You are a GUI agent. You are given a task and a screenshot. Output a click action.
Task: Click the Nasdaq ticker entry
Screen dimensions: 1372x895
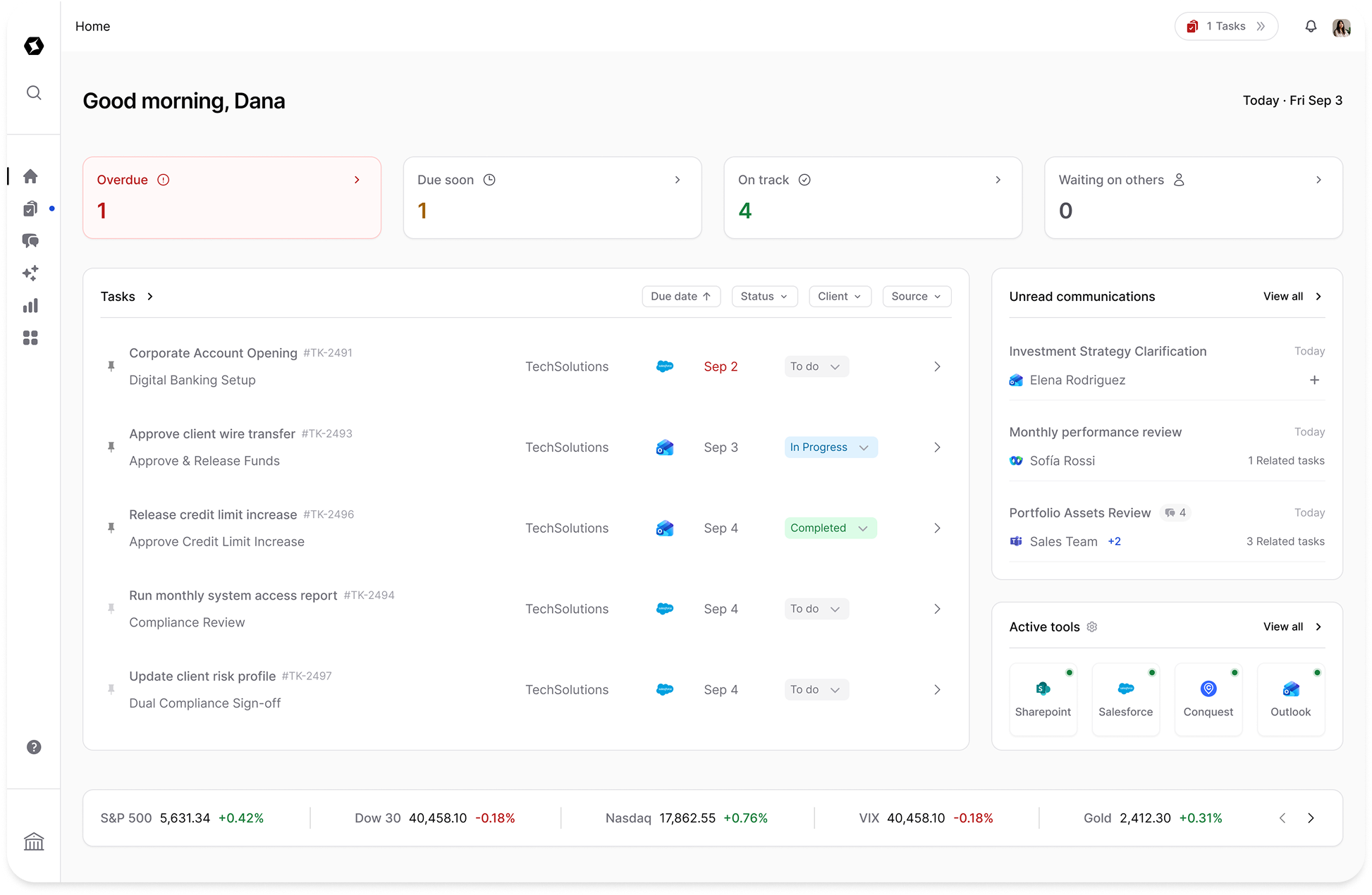[x=686, y=818]
